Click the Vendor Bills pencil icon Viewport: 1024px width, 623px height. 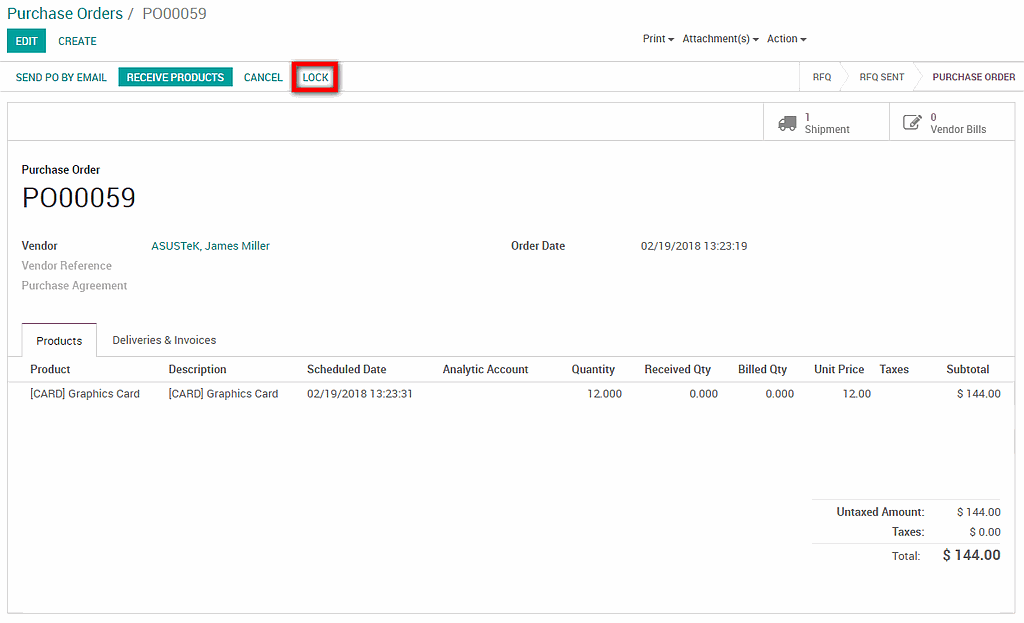[x=912, y=123]
